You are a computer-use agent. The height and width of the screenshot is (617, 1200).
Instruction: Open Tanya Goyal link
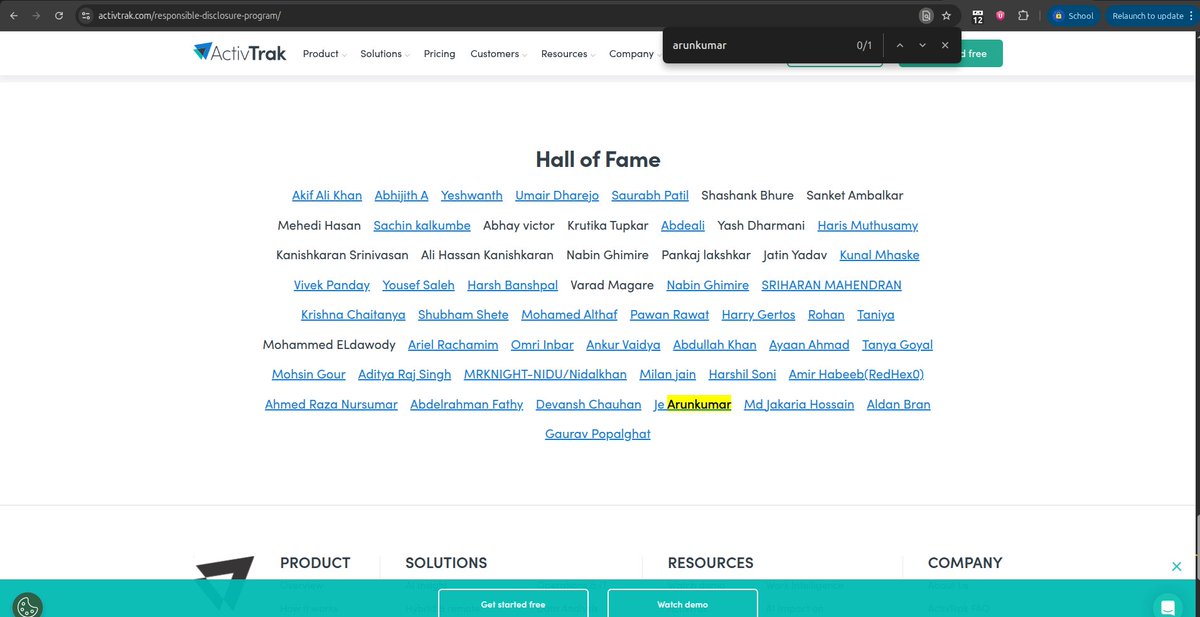coord(898,345)
